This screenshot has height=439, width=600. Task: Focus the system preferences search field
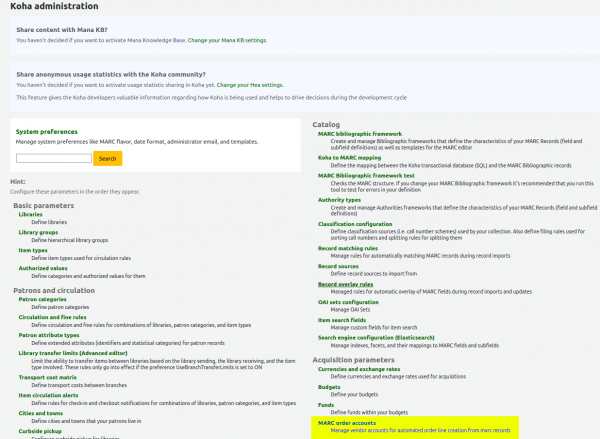[x=54, y=158]
